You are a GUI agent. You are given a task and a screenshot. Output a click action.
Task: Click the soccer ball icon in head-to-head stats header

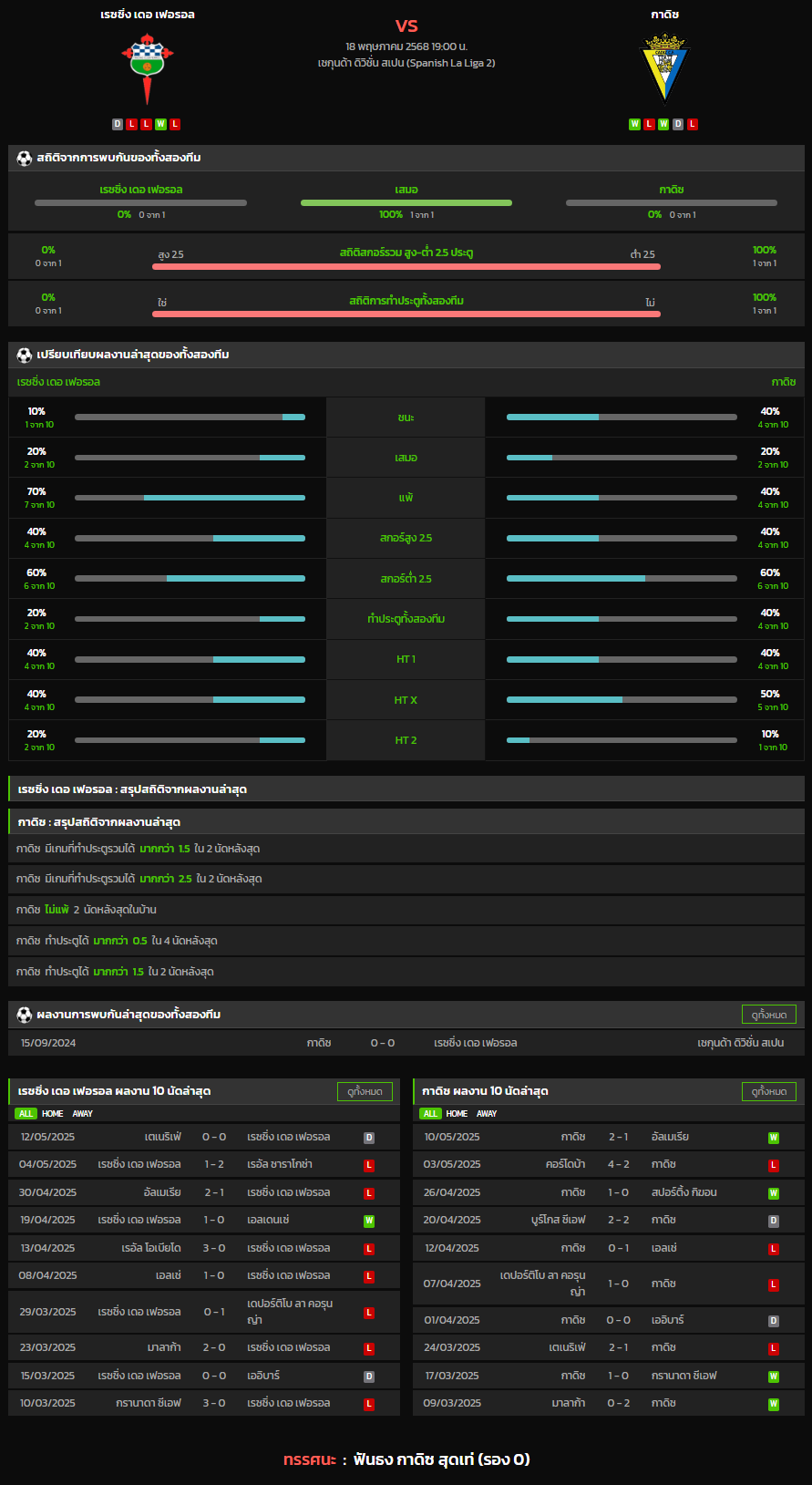click(x=25, y=158)
